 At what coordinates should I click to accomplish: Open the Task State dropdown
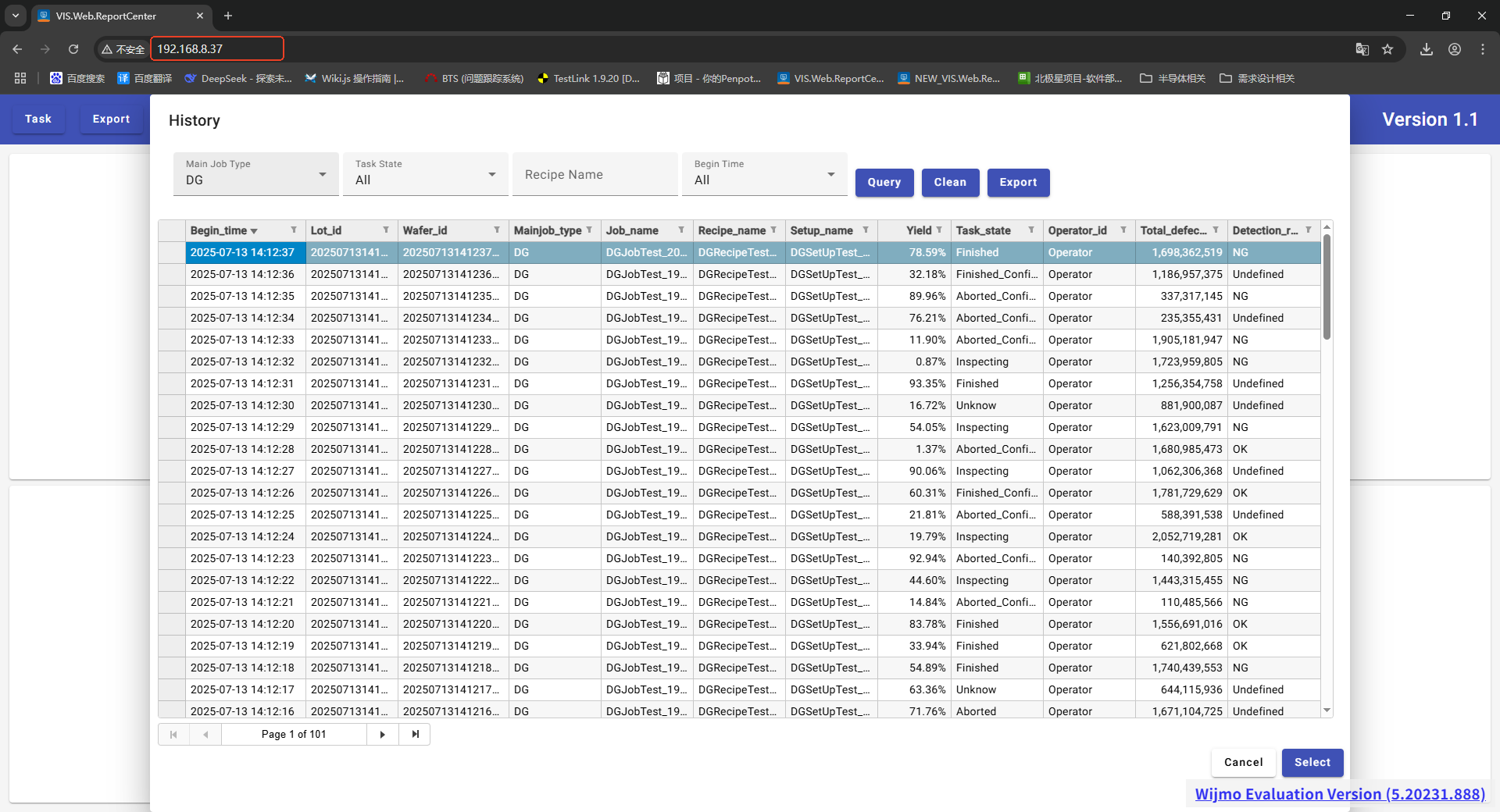491,174
